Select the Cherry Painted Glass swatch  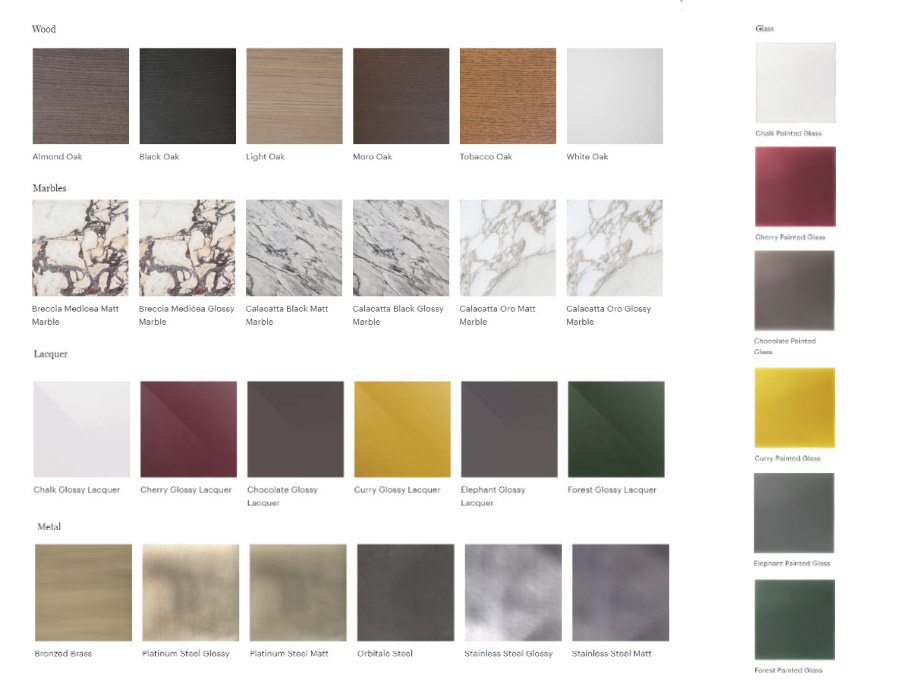795,187
